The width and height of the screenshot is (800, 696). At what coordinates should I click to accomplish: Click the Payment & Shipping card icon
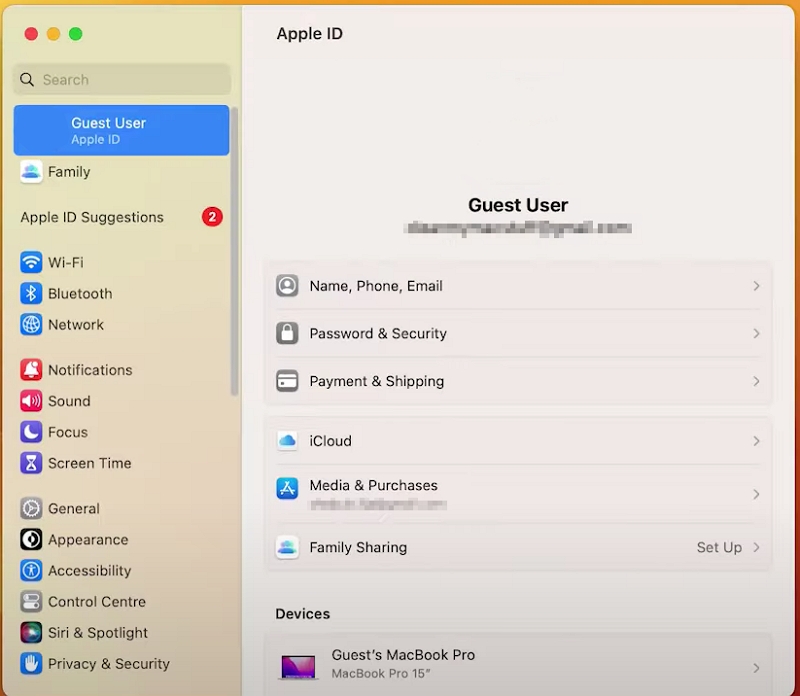[287, 381]
